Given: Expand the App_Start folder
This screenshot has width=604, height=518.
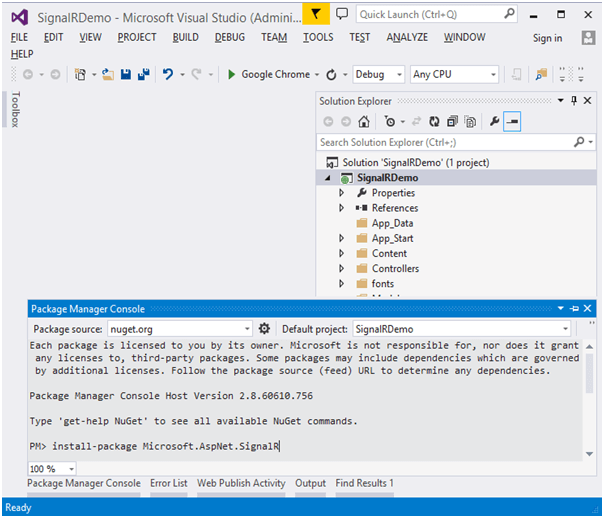Looking at the screenshot, I should coord(341,238).
